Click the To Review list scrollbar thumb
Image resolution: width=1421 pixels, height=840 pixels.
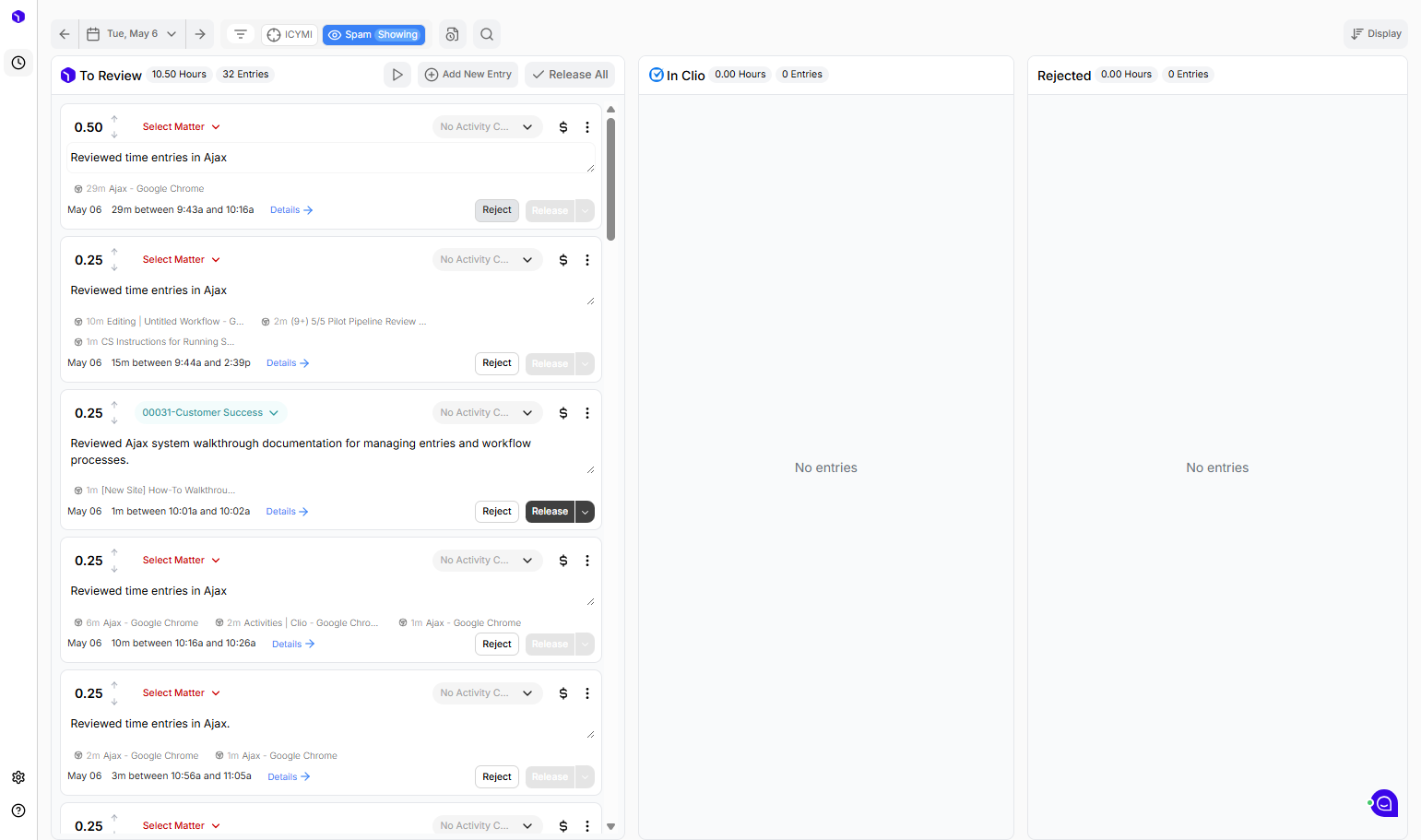pyautogui.click(x=610, y=178)
